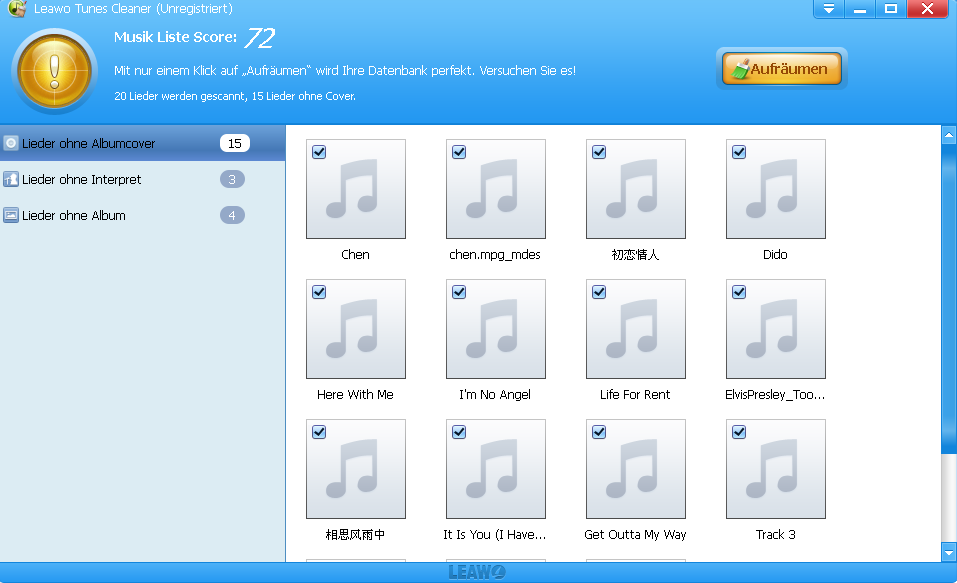Click the title 'Get Outta My Way'
Screen dimensions: 957x583
coord(635,535)
